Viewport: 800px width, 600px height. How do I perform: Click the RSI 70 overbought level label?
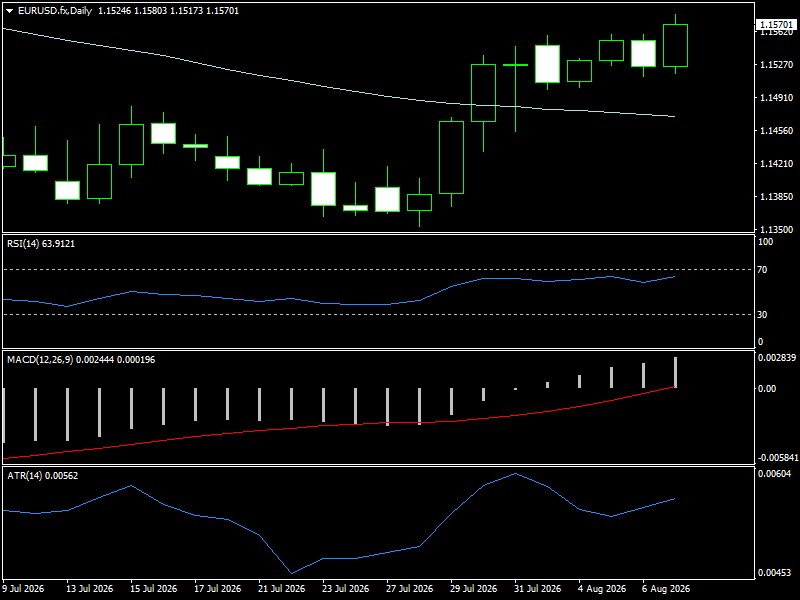pyautogui.click(x=762, y=269)
